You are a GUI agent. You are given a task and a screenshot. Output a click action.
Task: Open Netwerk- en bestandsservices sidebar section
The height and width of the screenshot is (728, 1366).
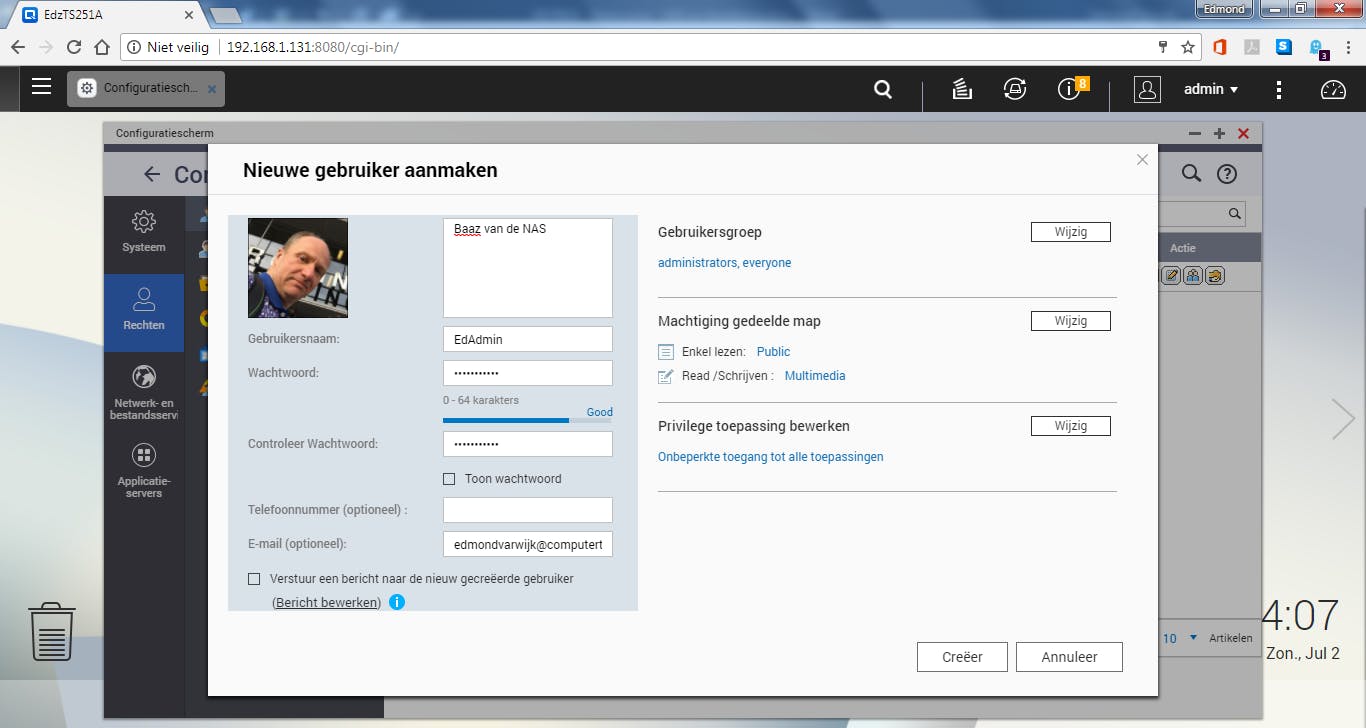click(144, 391)
